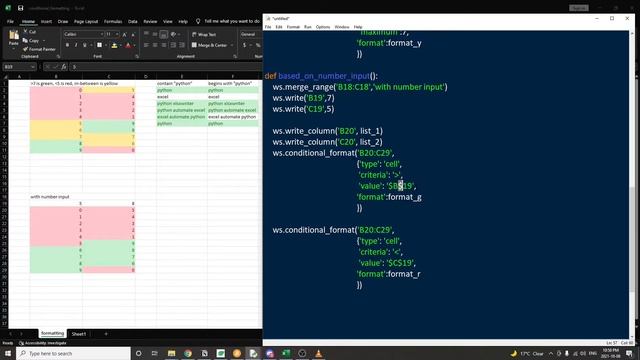The height and width of the screenshot is (360, 640).
Task: Apply the red font color
Action: pos(128,45)
